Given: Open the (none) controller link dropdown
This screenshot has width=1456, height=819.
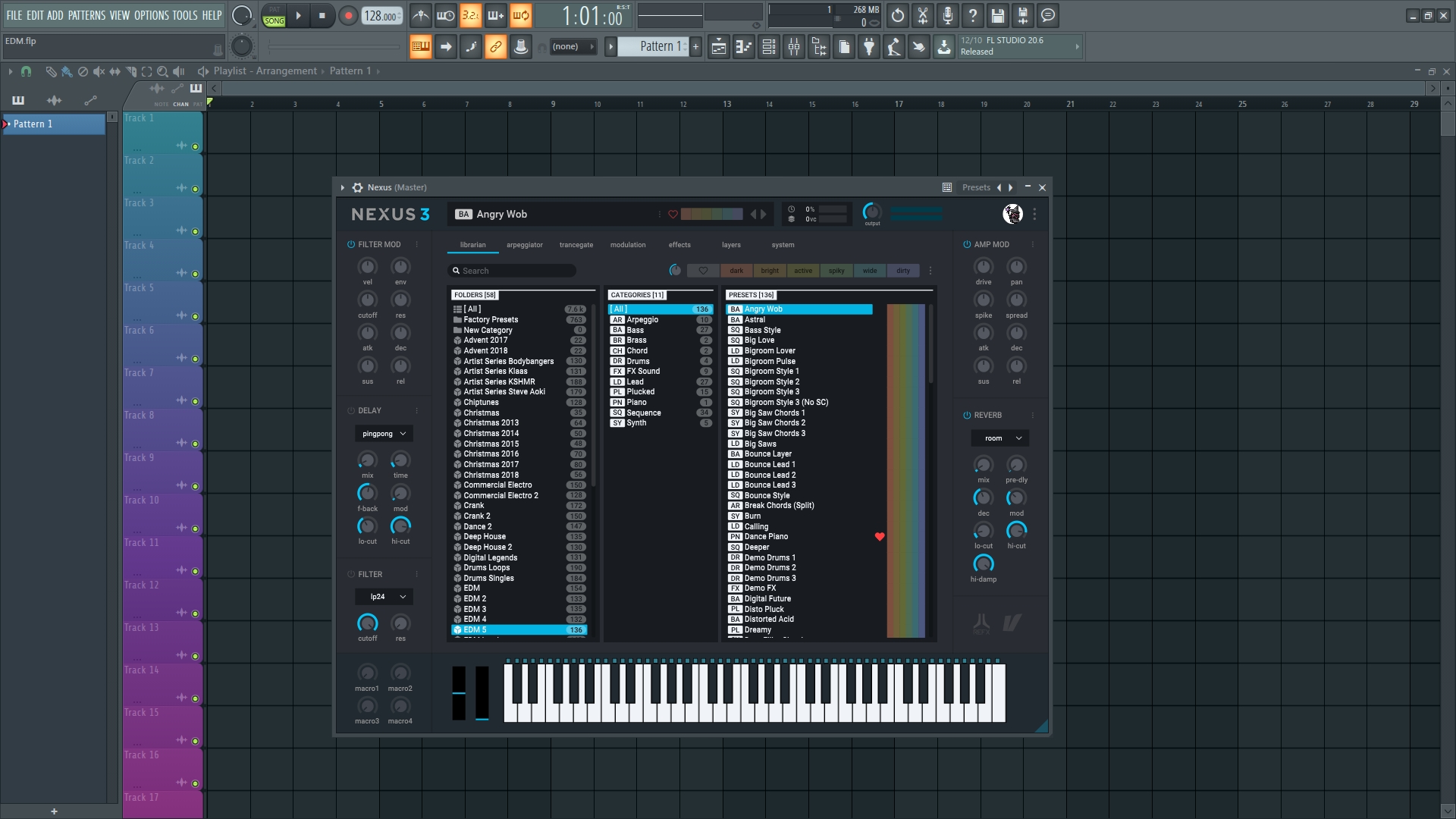Looking at the screenshot, I should [573, 47].
